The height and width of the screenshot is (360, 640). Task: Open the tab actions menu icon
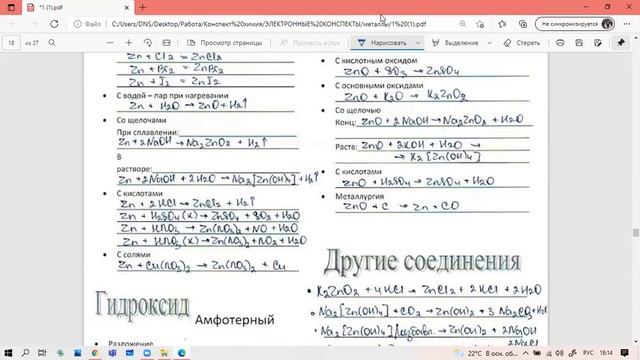11,7
